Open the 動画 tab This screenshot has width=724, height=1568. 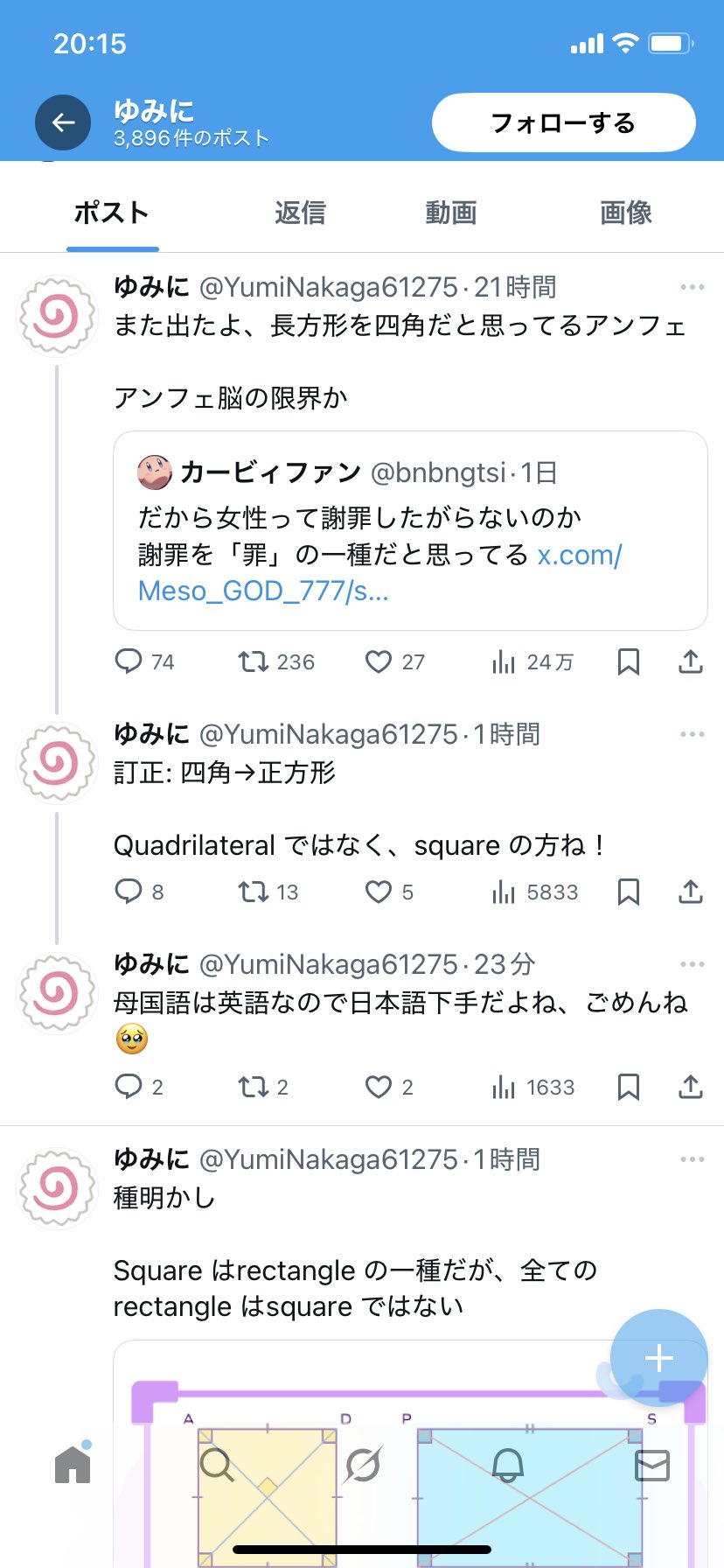tap(451, 213)
